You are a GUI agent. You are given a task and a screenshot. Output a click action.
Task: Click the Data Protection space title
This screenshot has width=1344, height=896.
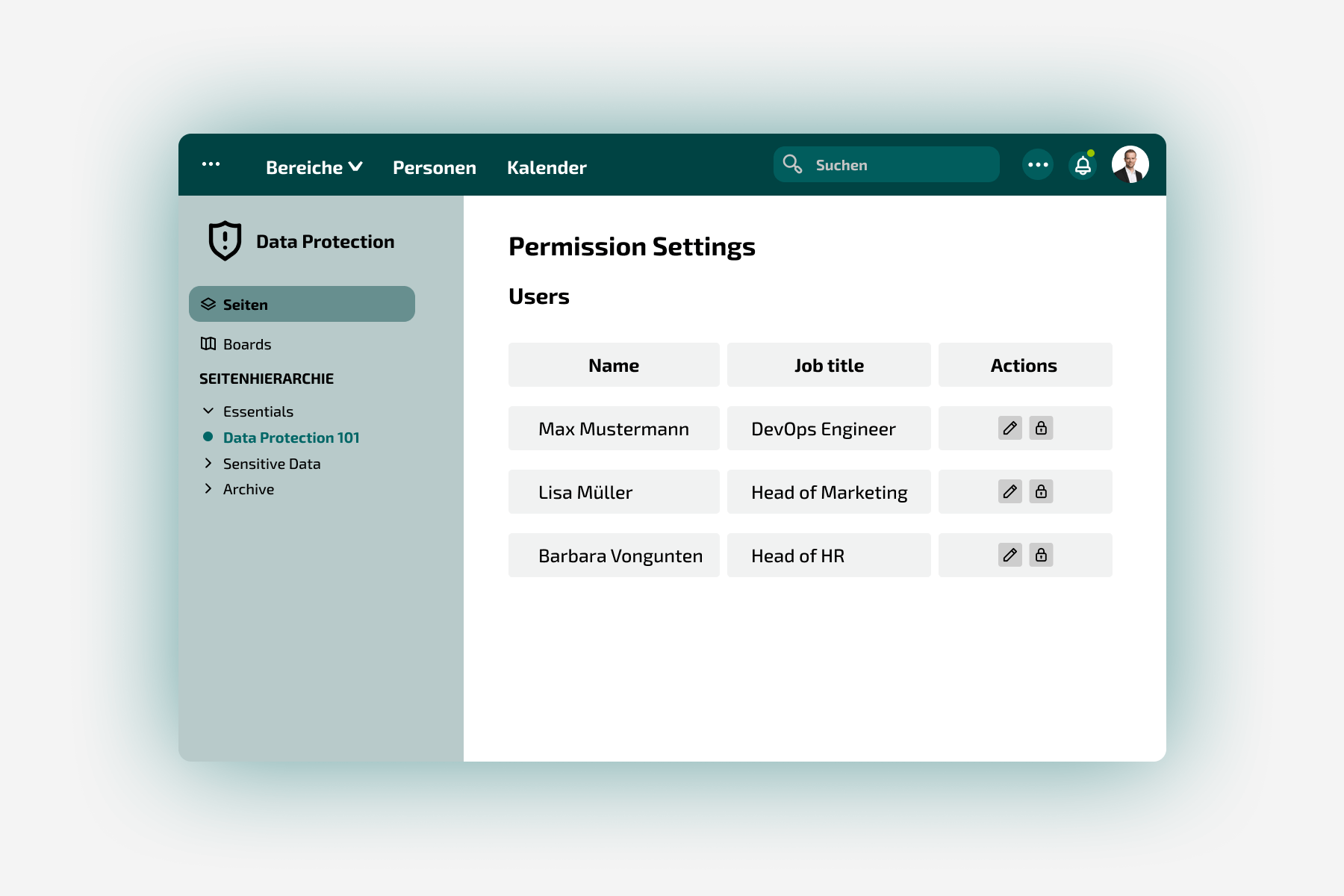pyautogui.click(x=325, y=241)
